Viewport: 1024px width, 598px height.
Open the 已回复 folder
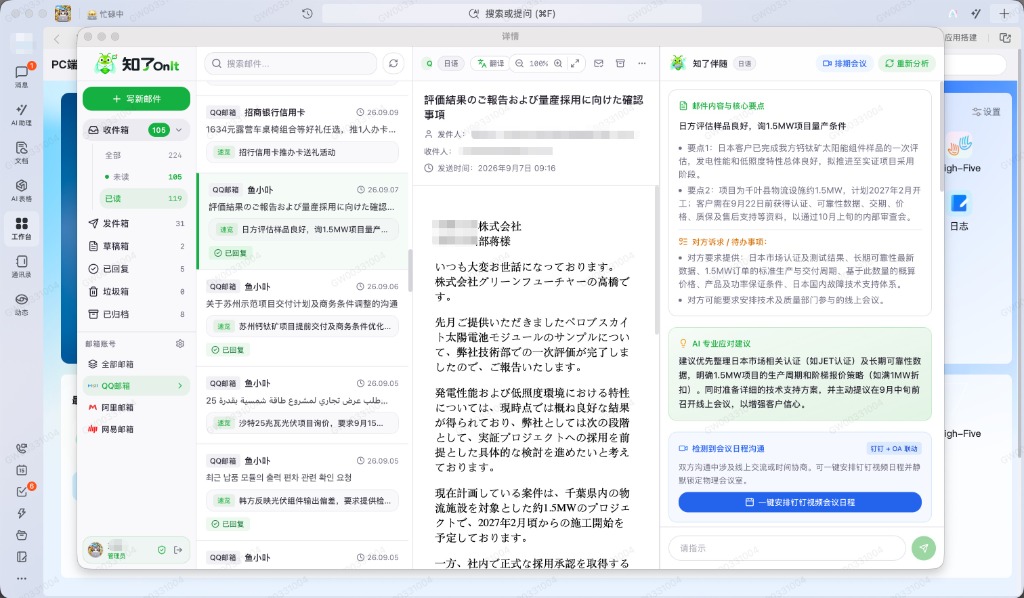136,269
